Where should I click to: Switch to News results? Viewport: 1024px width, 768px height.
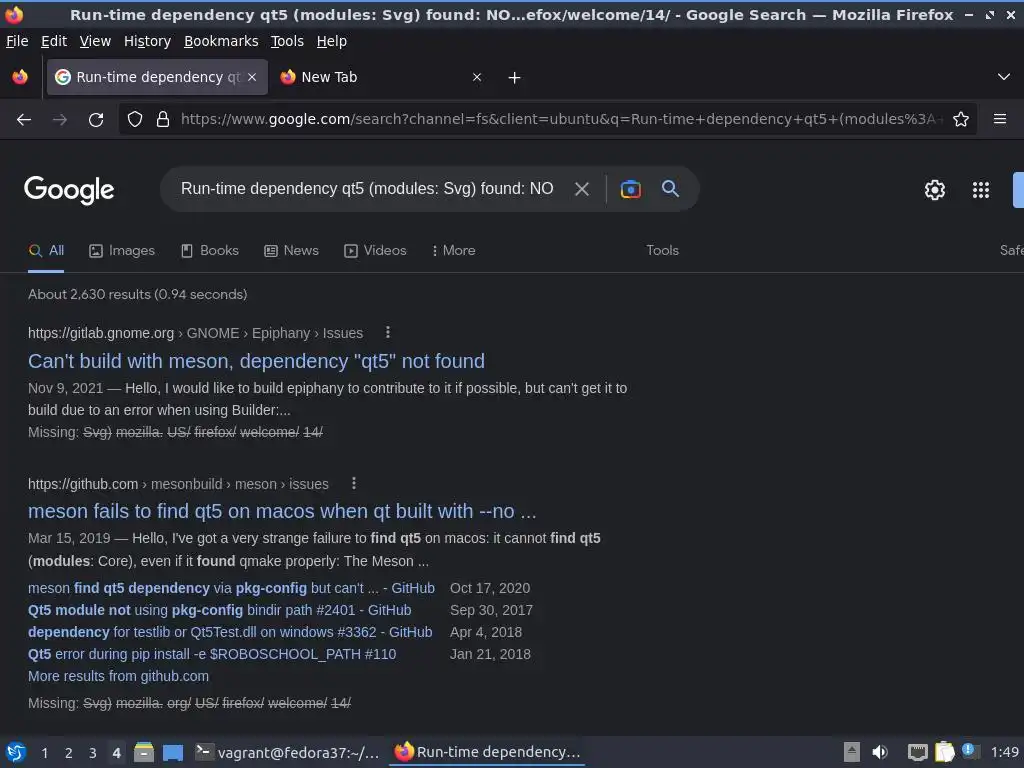(x=291, y=251)
